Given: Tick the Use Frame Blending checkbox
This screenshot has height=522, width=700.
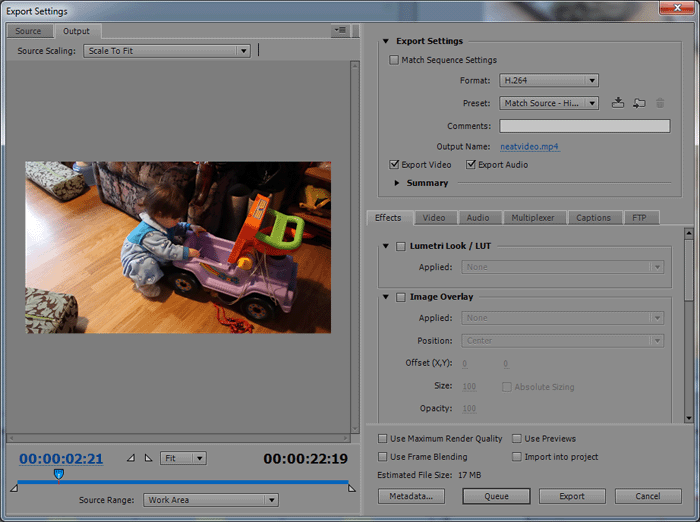Looking at the screenshot, I should [383, 457].
